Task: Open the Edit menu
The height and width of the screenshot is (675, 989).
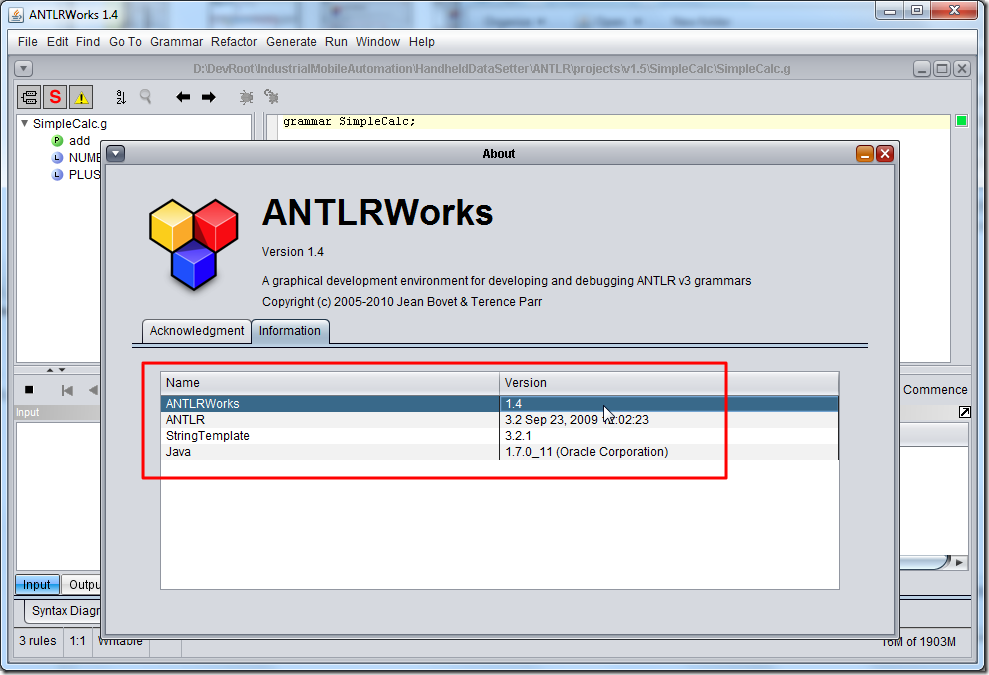Action: click(x=57, y=42)
